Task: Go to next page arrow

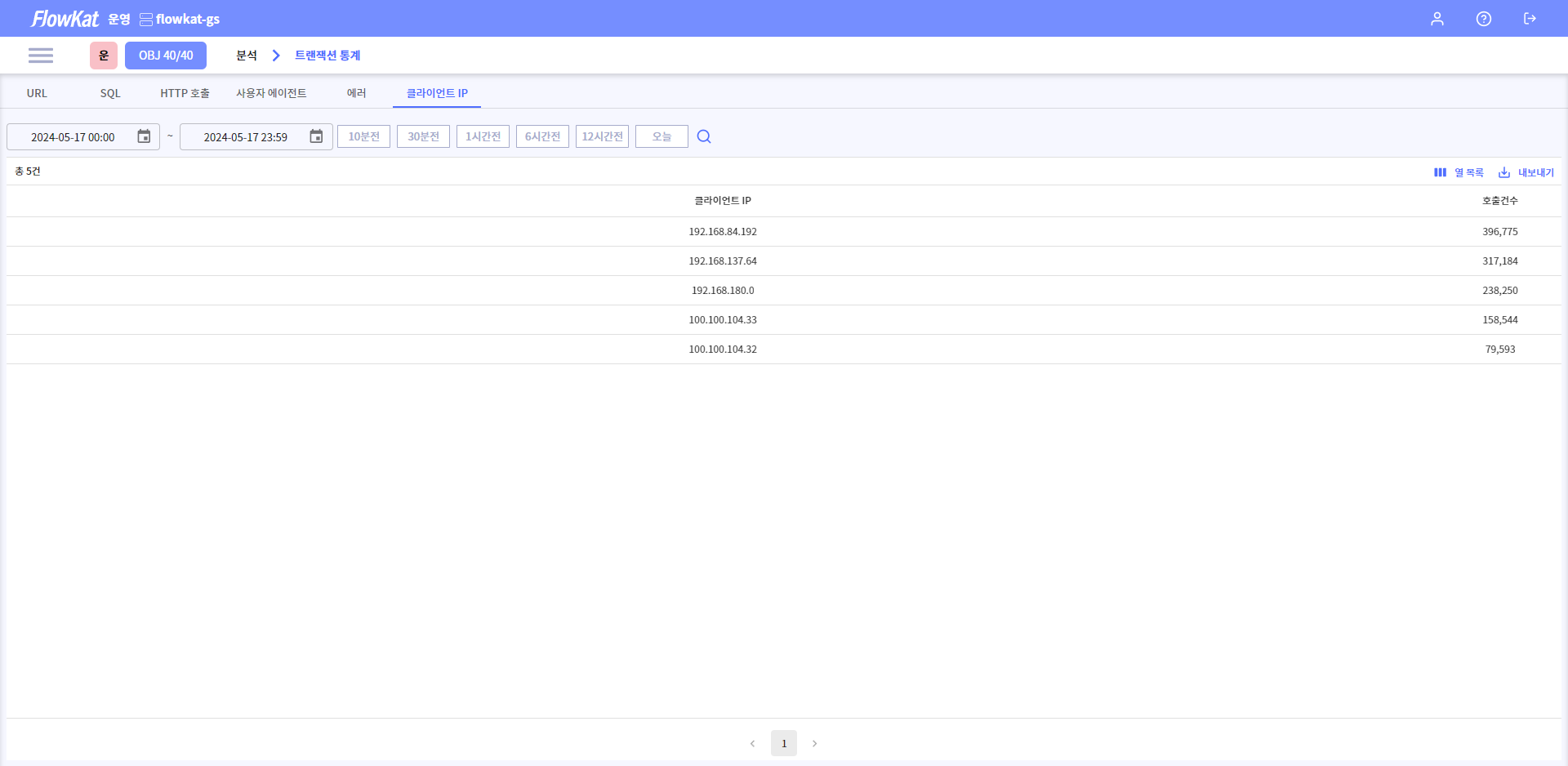Action: [x=814, y=743]
